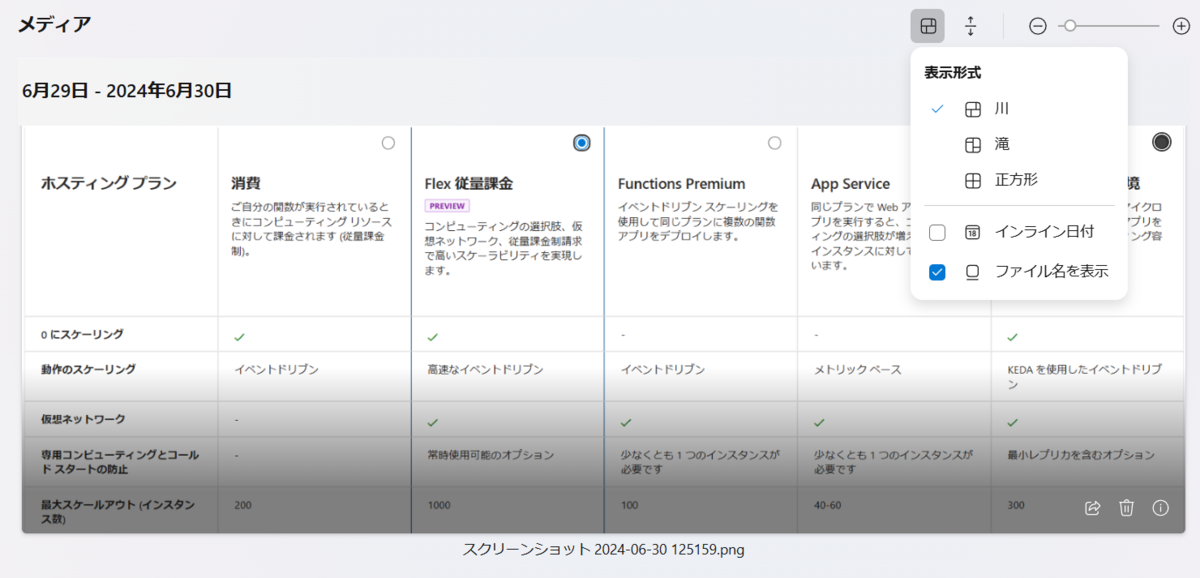Click the file name スクリーンショット 2024-06-30 125159.png
This screenshot has width=1200, height=578.
pyautogui.click(x=604, y=549)
